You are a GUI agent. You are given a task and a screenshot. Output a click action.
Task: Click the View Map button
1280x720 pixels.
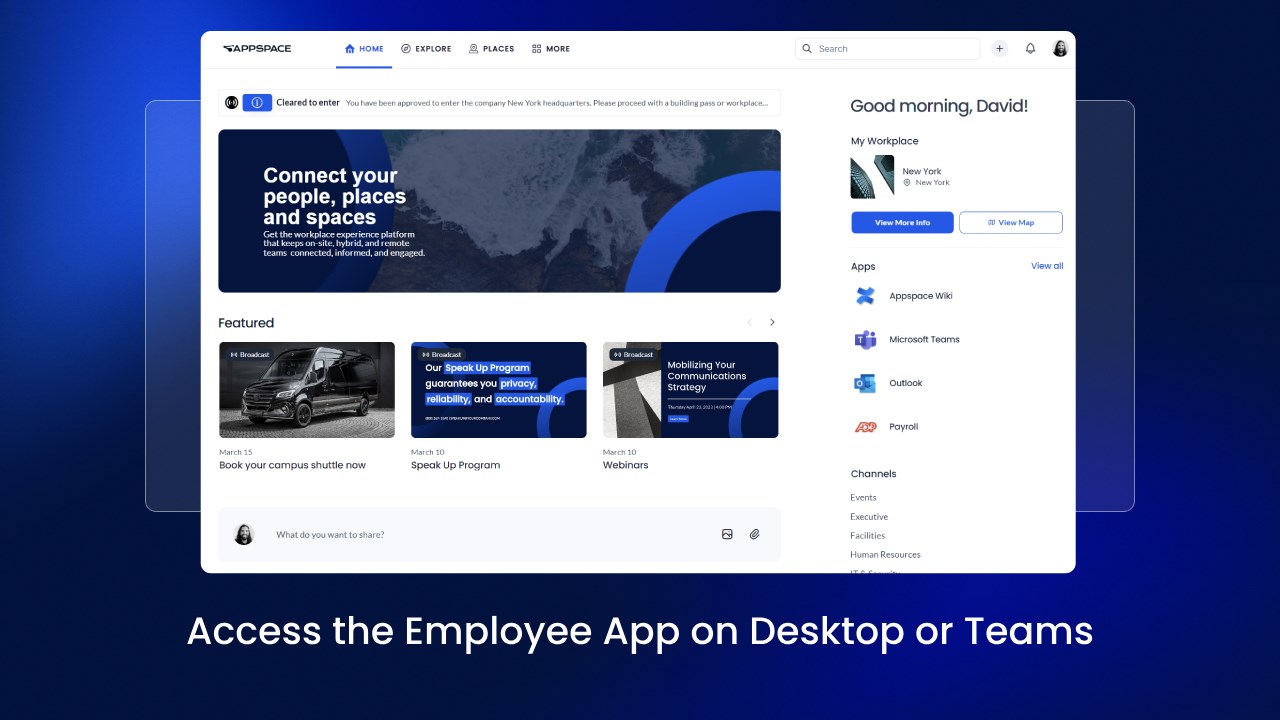(1011, 222)
